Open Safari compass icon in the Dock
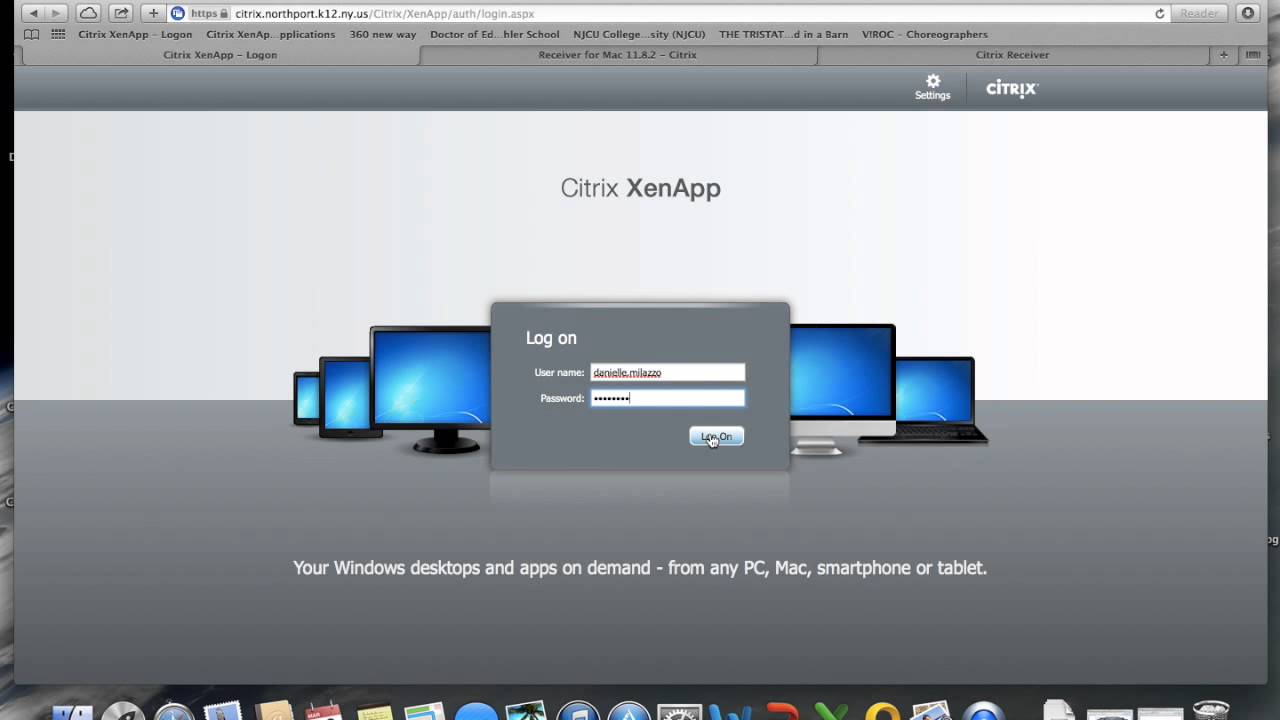 pyautogui.click(x=174, y=711)
